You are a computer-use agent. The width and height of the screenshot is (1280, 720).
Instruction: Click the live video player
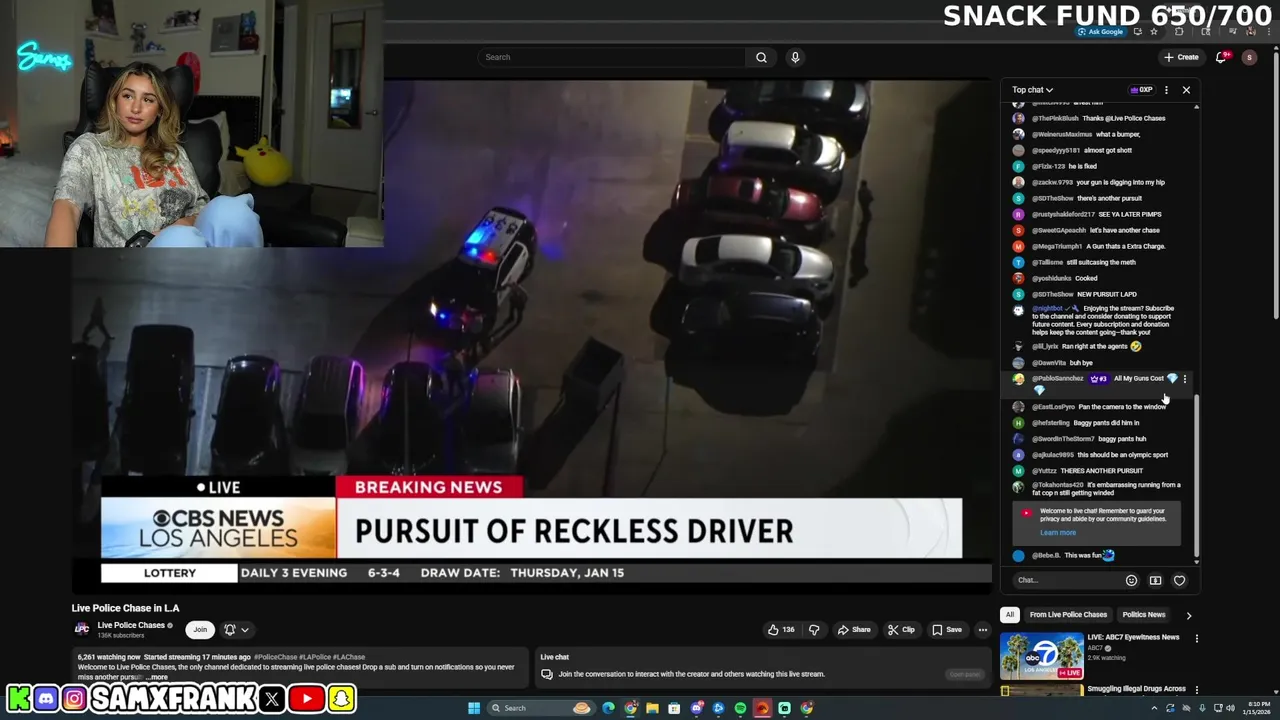[531, 336]
